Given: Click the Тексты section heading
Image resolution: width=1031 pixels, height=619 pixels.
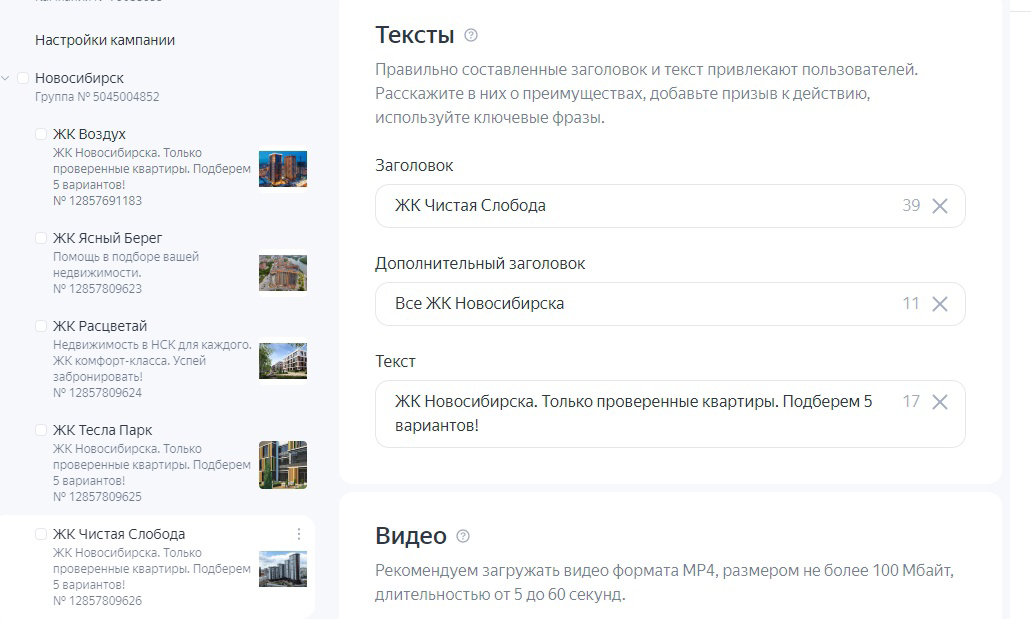Looking at the screenshot, I should coord(415,35).
